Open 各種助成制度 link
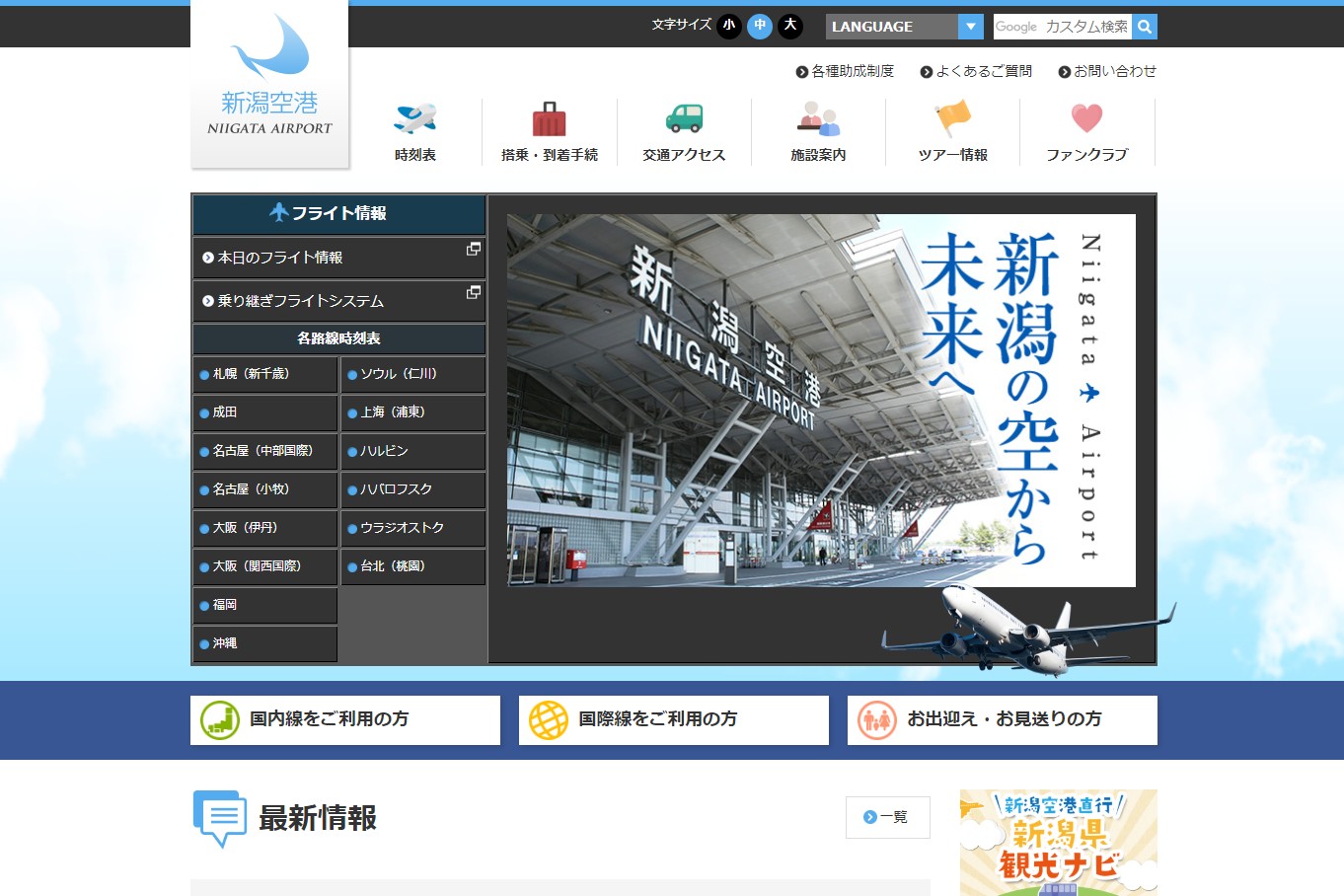Image resolution: width=1344 pixels, height=896 pixels. (x=845, y=71)
